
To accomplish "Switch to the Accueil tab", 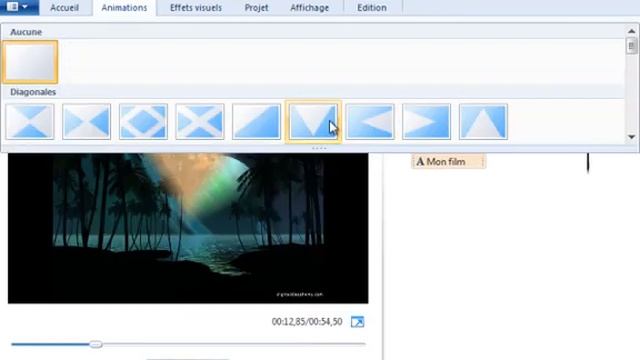I will click(x=64, y=8).
